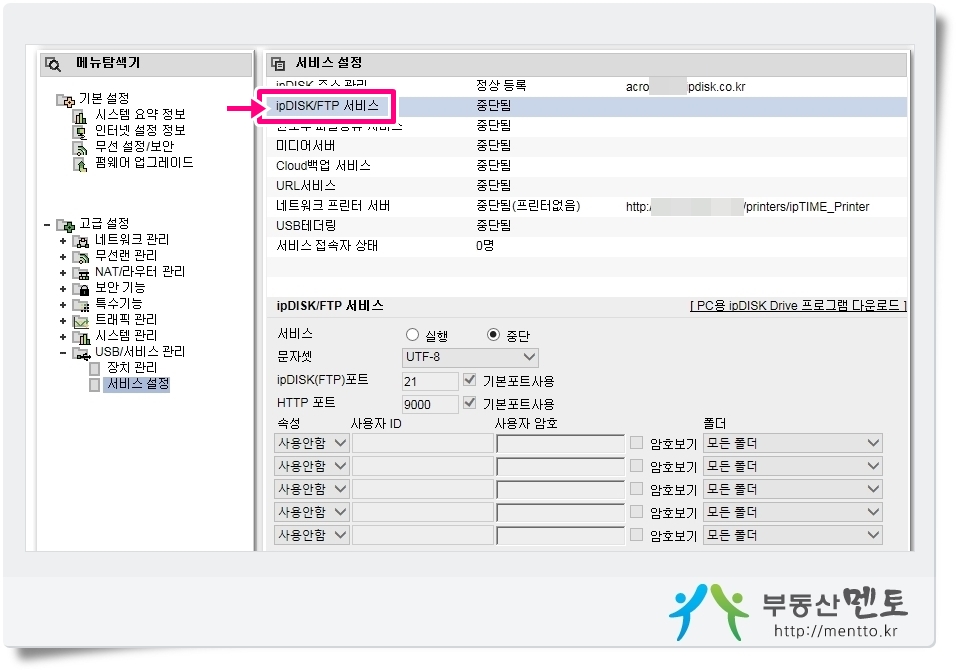
Task: Click the 시스템 관리 folder icon
Action: [81, 337]
